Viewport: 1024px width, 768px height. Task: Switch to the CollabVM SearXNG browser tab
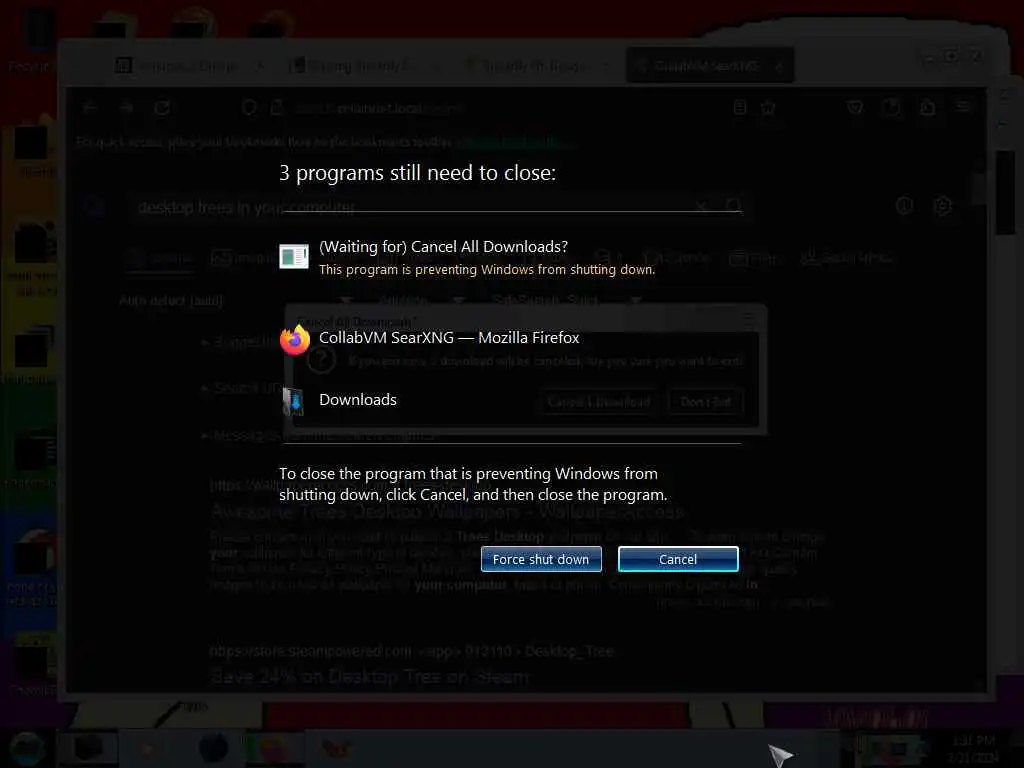pos(709,65)
